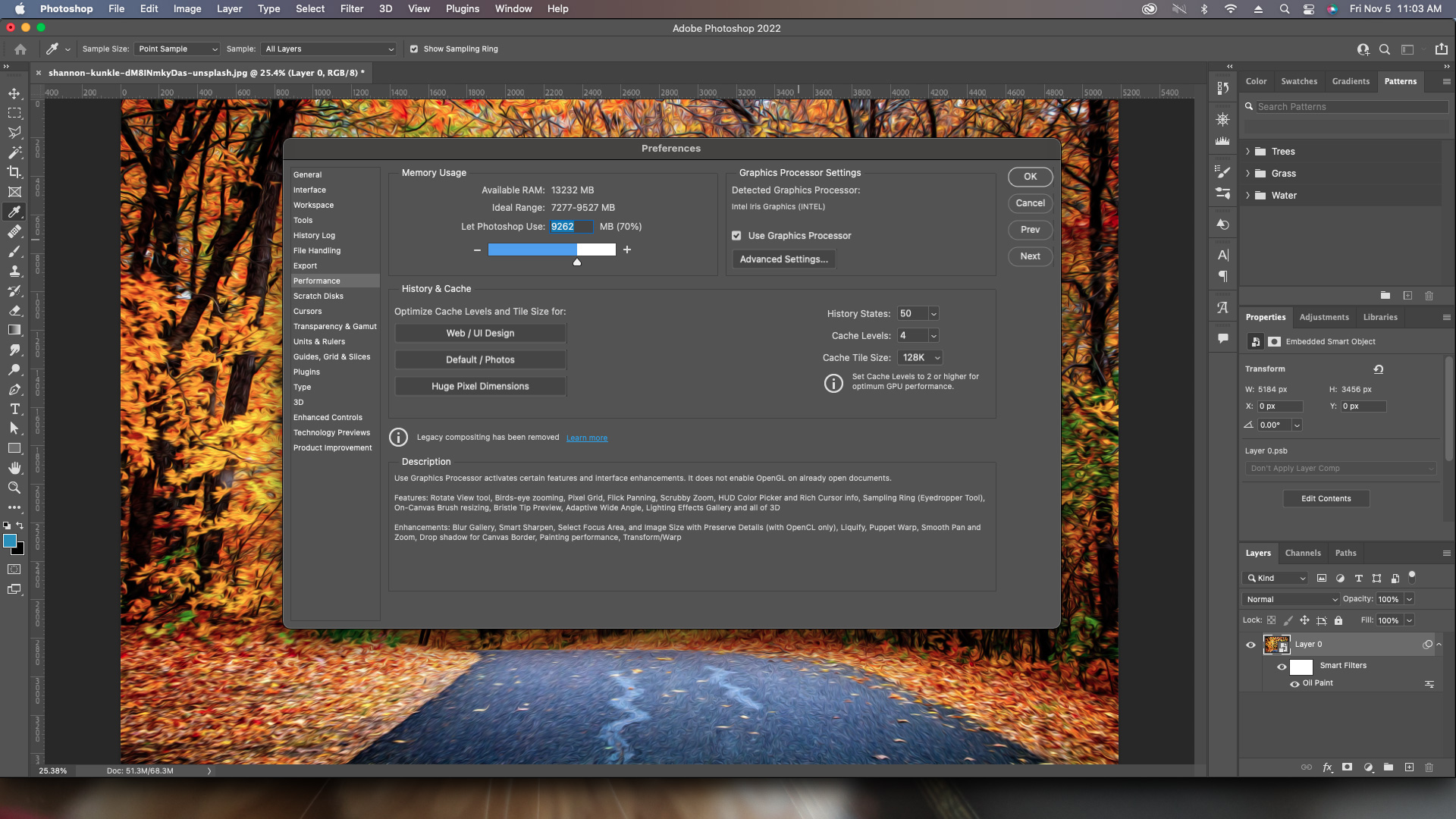Click Learn more link for legacy compositing
1456x819 pixels.
point(587,437)
